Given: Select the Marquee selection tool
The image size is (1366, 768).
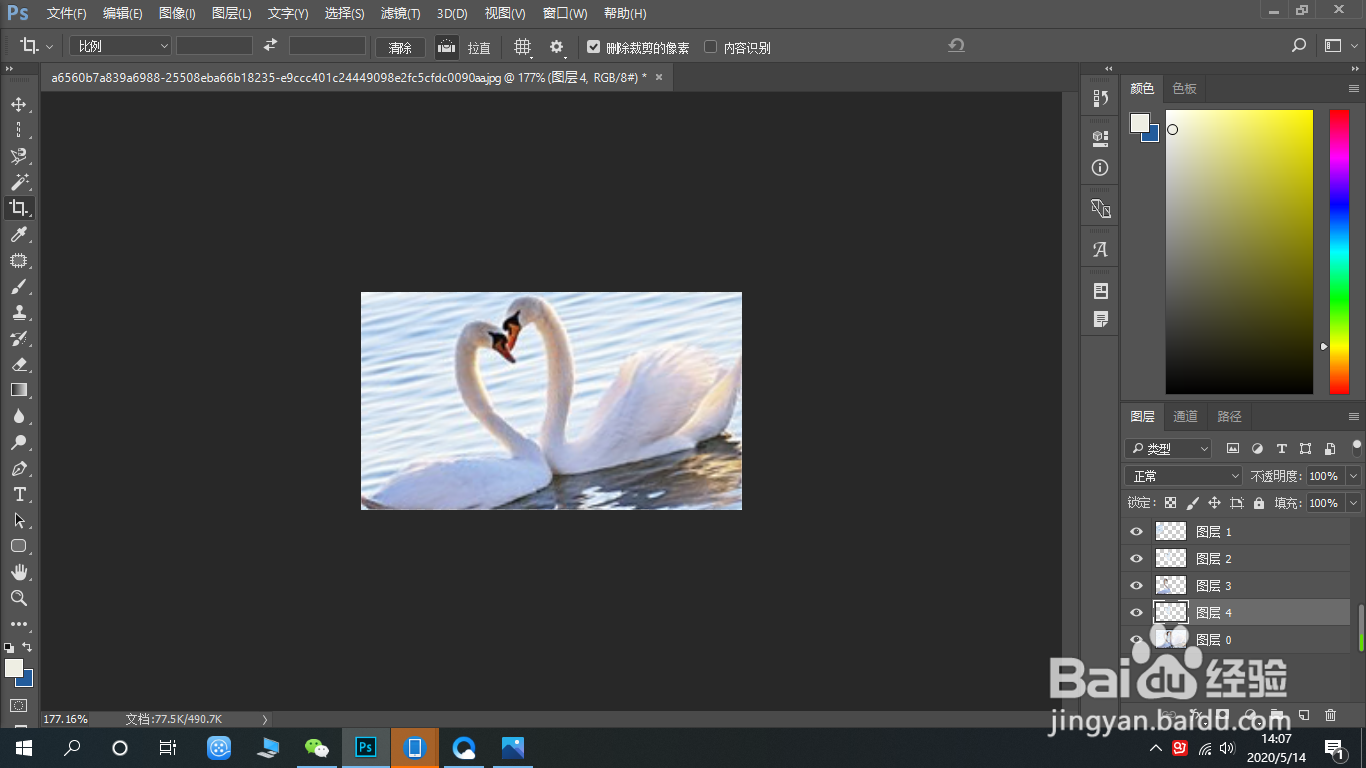Looking at the screenshot, I should pyautogui.click(x=18, y=130).
